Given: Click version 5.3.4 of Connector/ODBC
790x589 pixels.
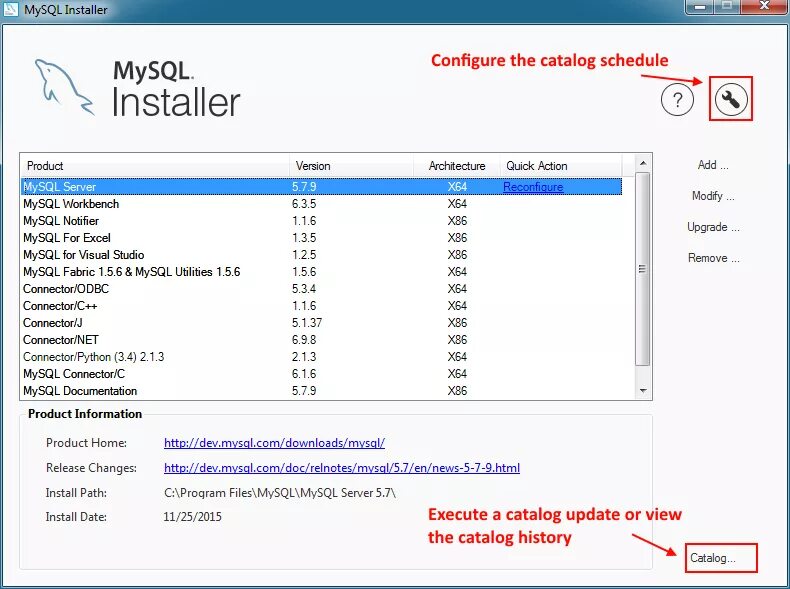Looking at the screenshot, I should pos(304,289).
